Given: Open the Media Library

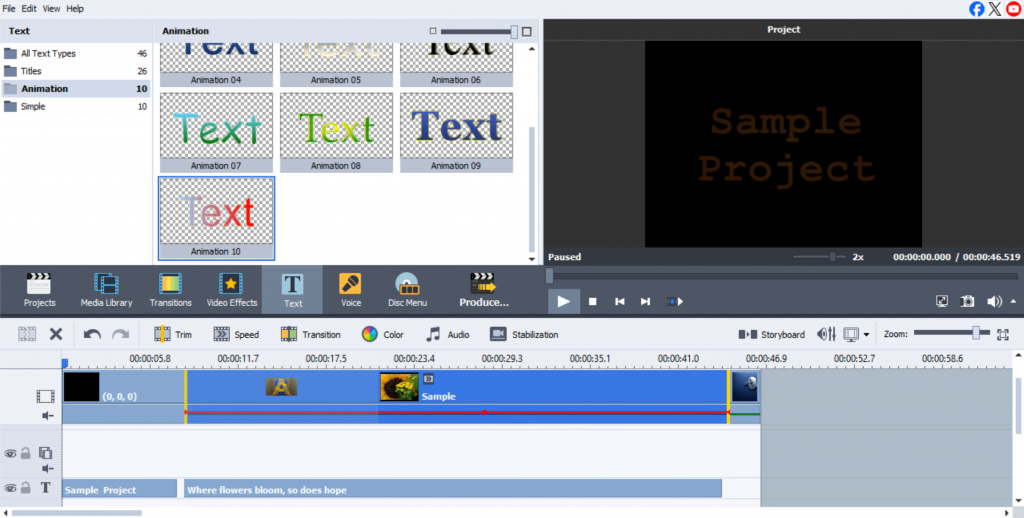Looking at the screenshot, I should coord(106,290).
